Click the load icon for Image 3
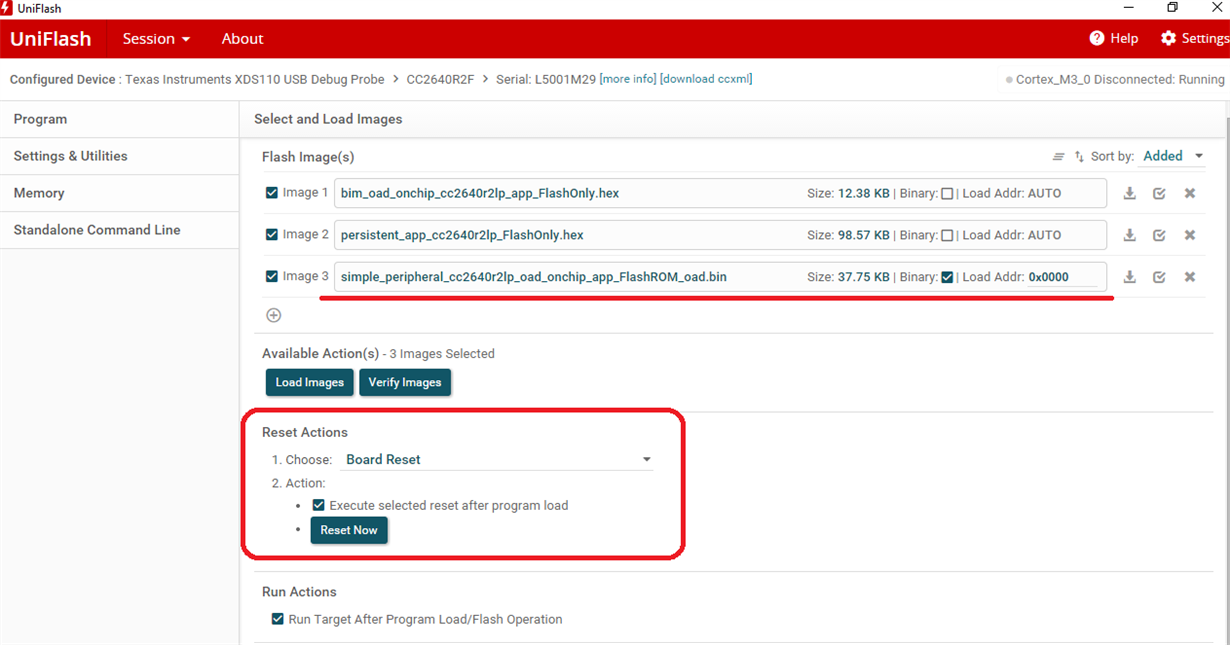This screenshot has height=645, width=1230. [x=1129, y=277]
